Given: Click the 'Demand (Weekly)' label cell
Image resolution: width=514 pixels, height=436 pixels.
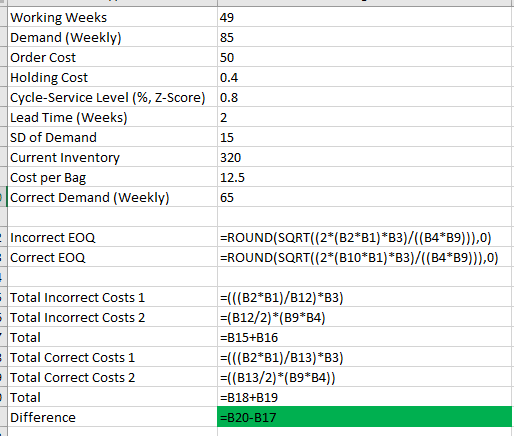Looking at the screenshot, I should coord(112,37).
